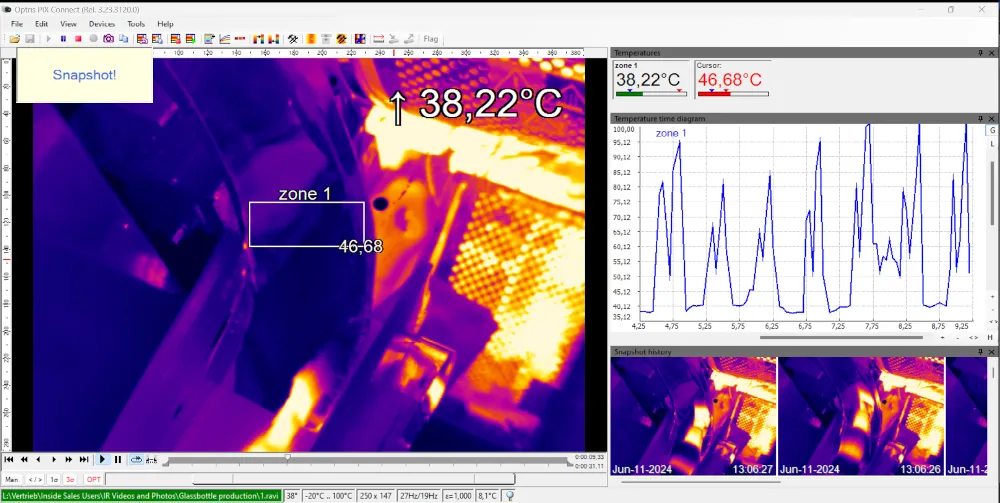1000x503 pixels.
Task: Open the 13:06:27 snapshot thumbnail
Action: 693,417
